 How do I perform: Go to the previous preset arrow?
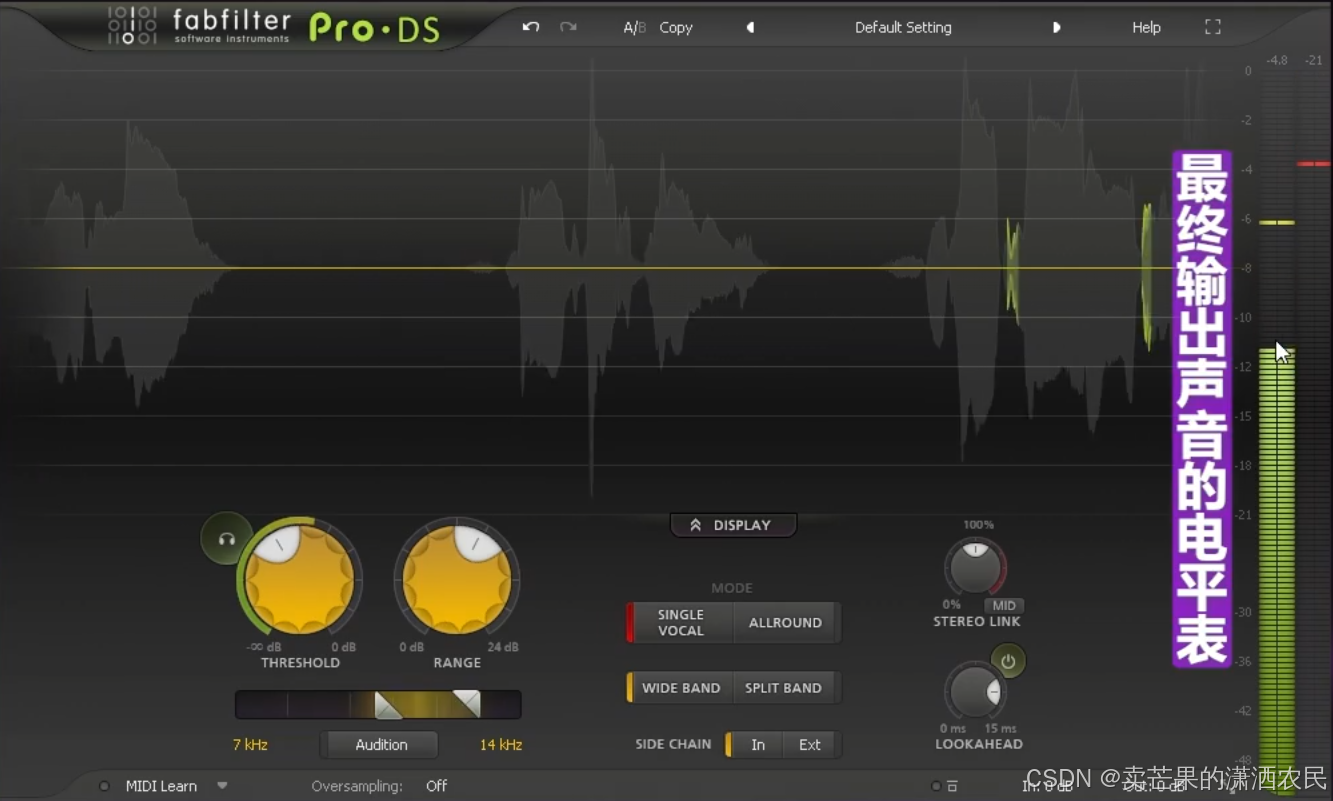pos(750,28)
